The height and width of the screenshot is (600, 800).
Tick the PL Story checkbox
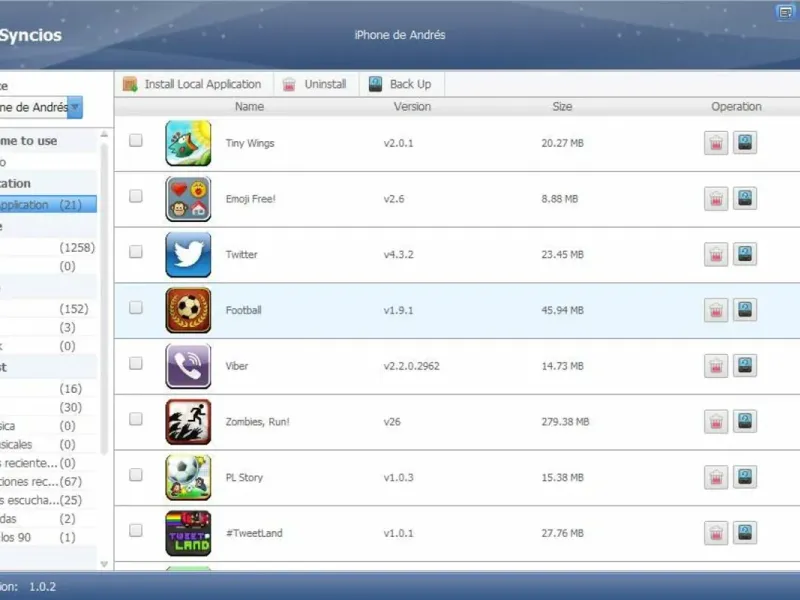point(136,474)
